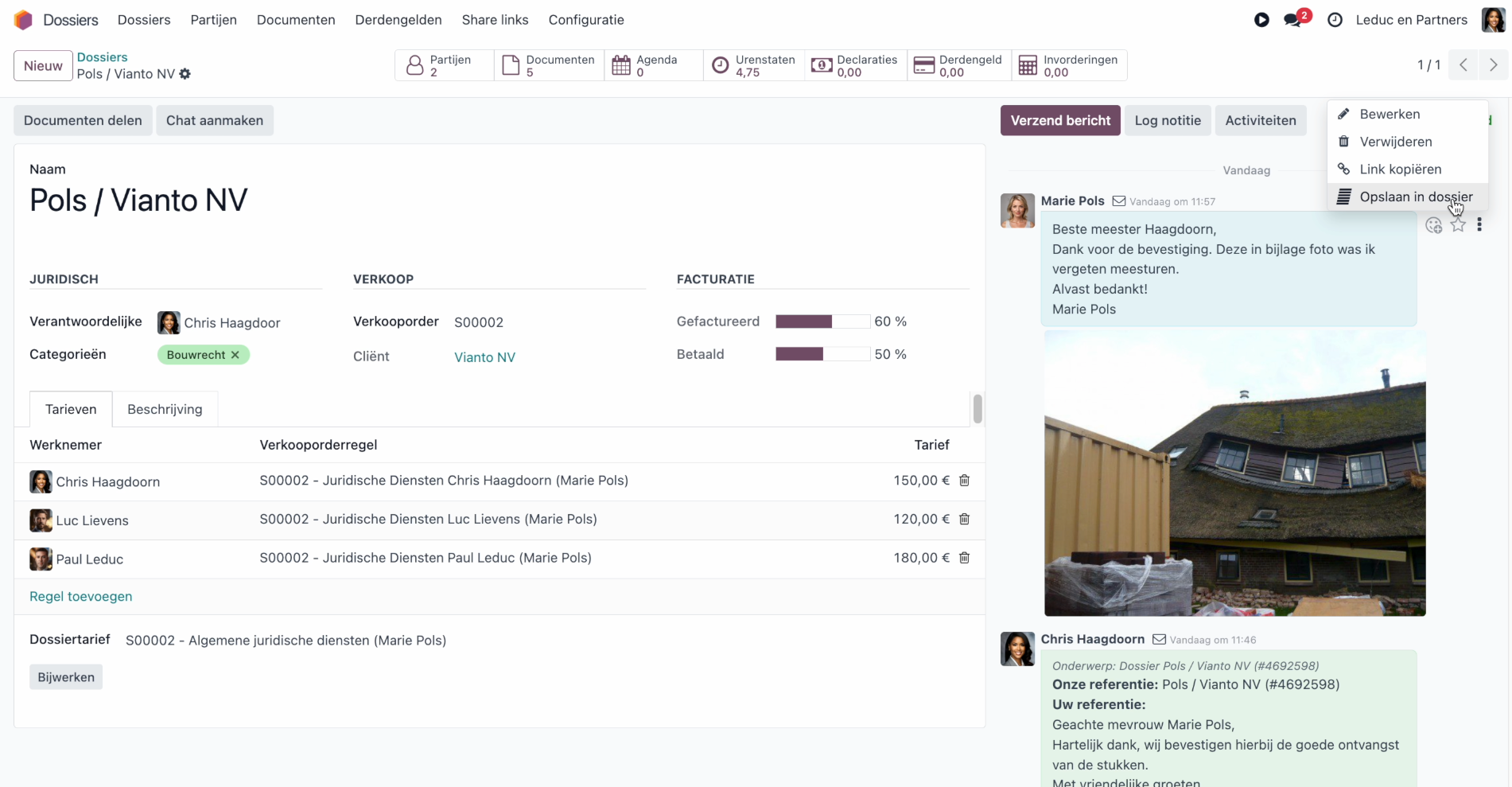Open the Dossiers top menu item
The height and width of the screenshot is (787, 1512).
(x=144, y=20)
